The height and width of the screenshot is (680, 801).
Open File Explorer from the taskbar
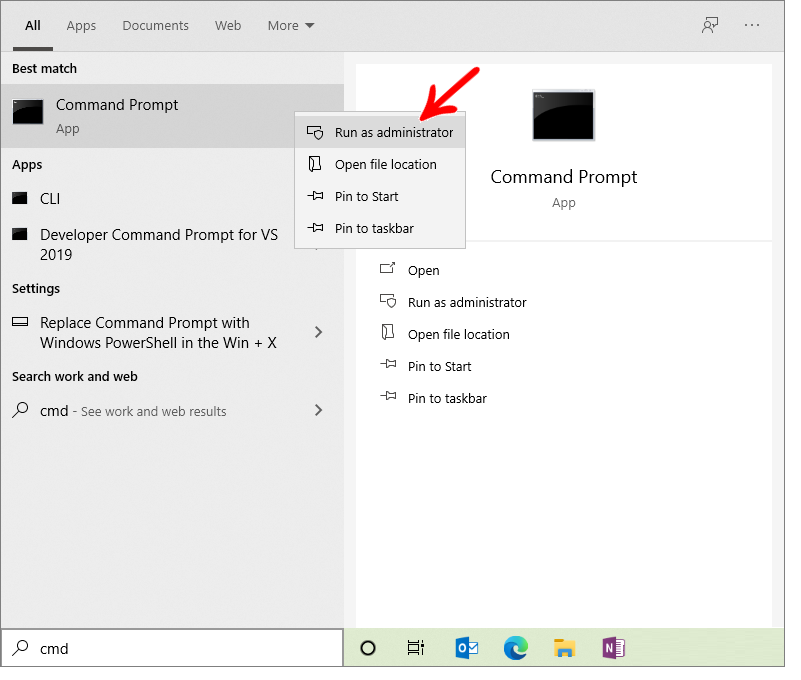564,648
